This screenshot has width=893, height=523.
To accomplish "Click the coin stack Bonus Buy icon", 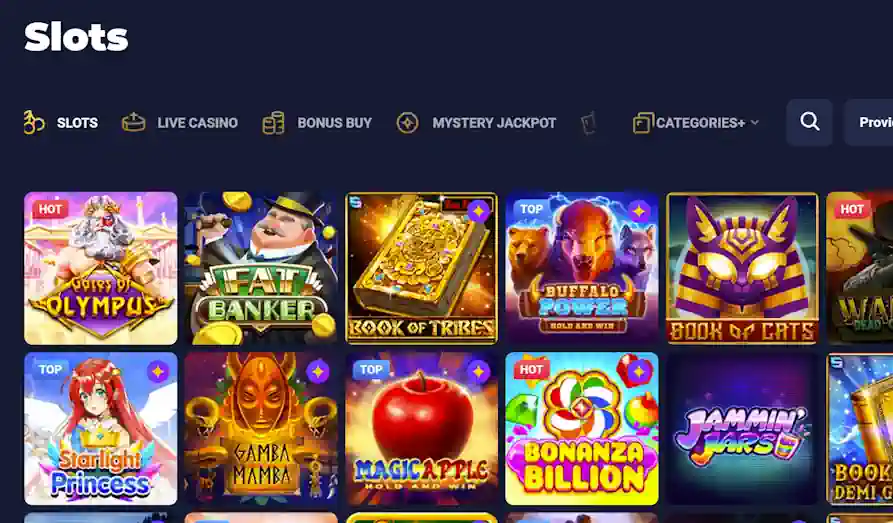I will coord(273,123).
